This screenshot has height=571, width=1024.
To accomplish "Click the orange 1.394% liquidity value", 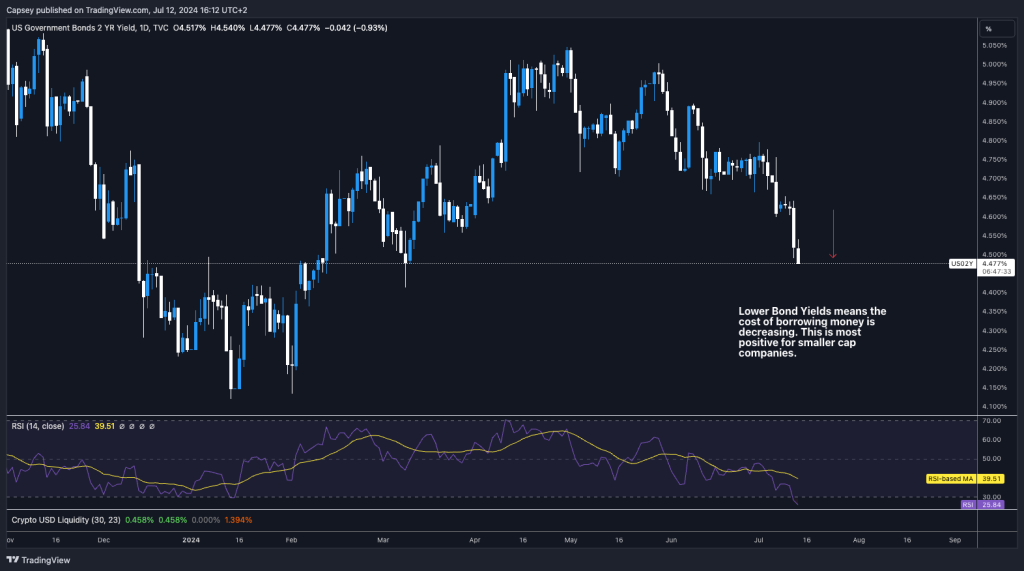I will click(240, 521).
